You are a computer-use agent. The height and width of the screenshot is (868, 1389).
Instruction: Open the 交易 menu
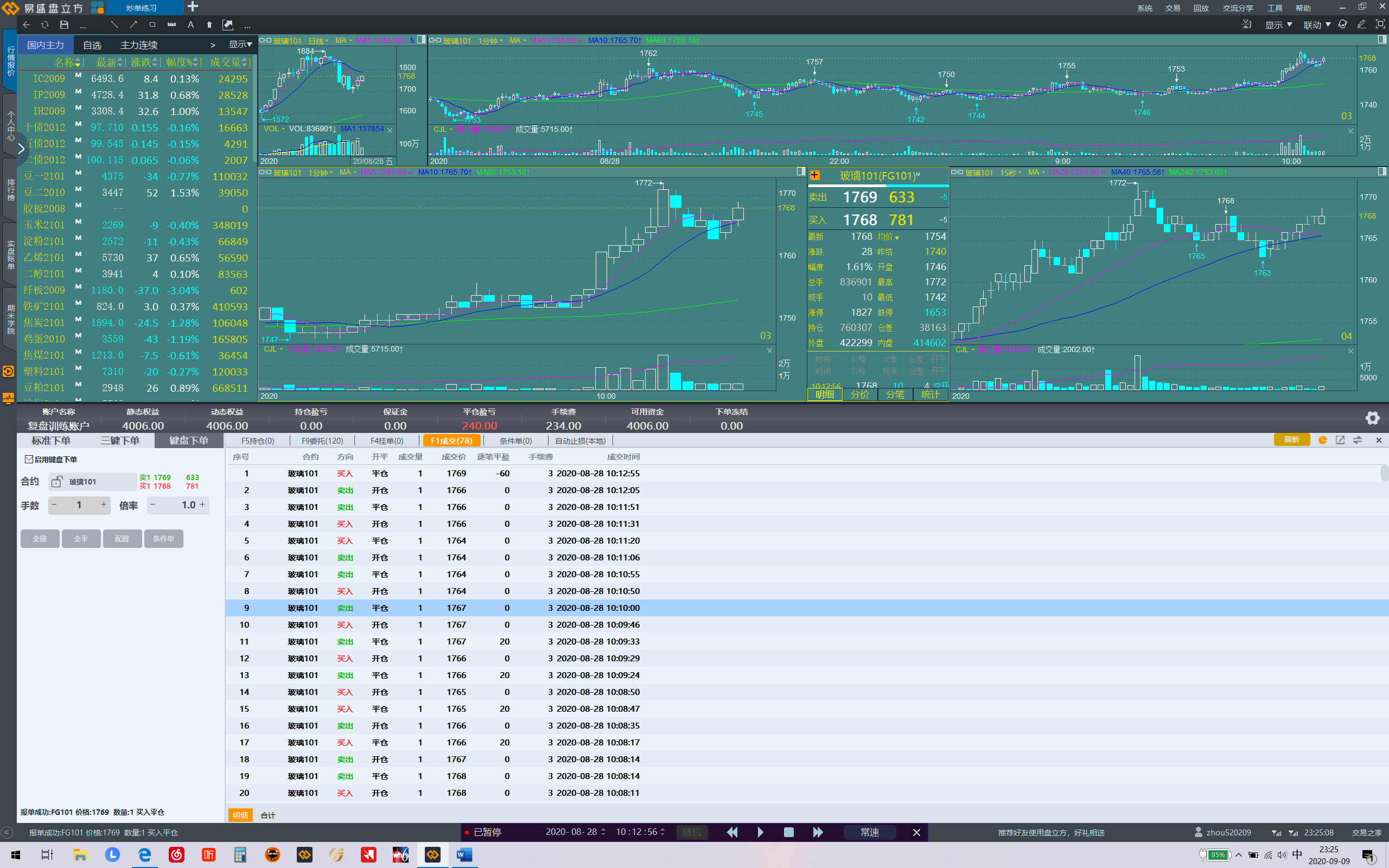[x=1173, y=8]
